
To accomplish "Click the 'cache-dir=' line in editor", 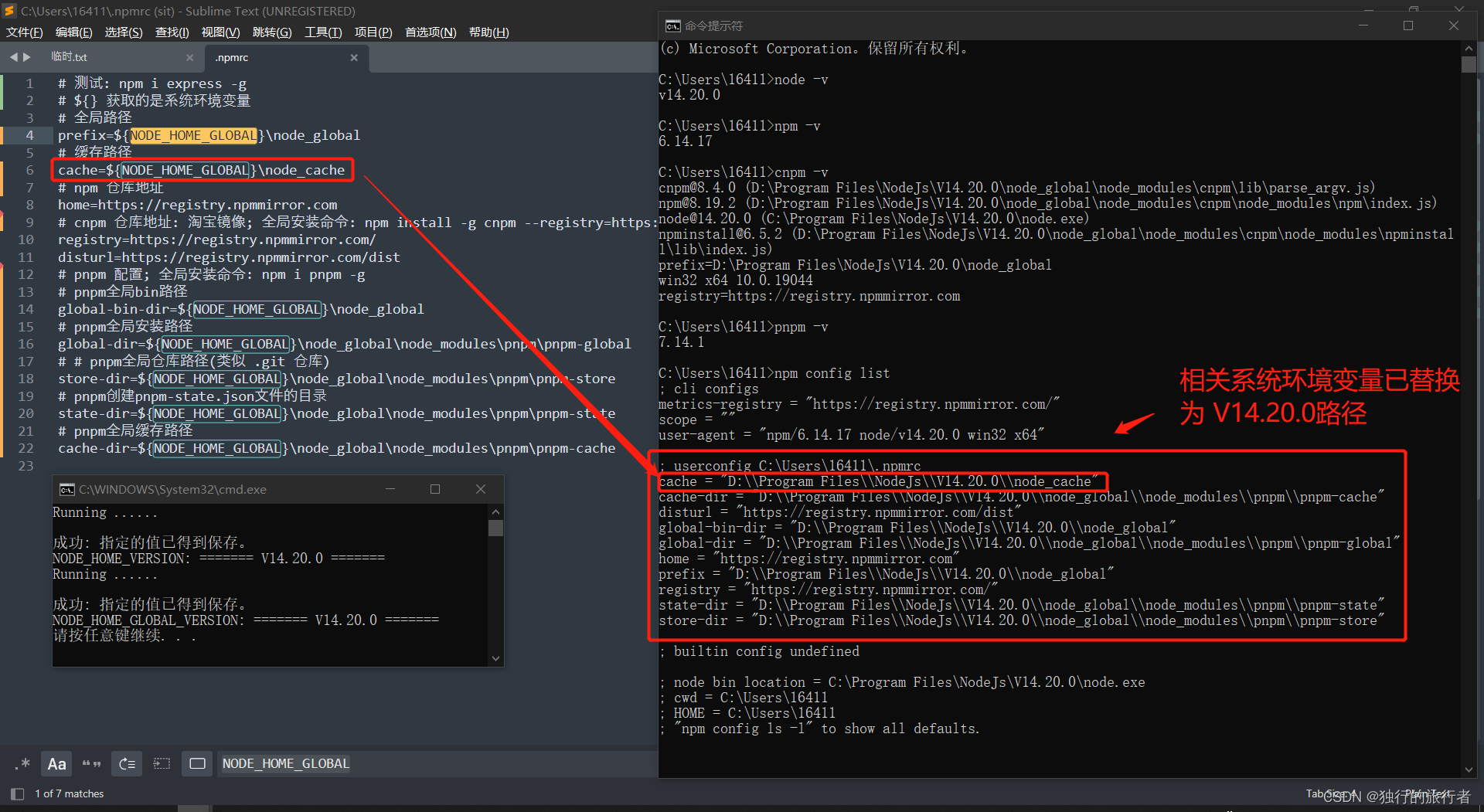I will [336, 448].
